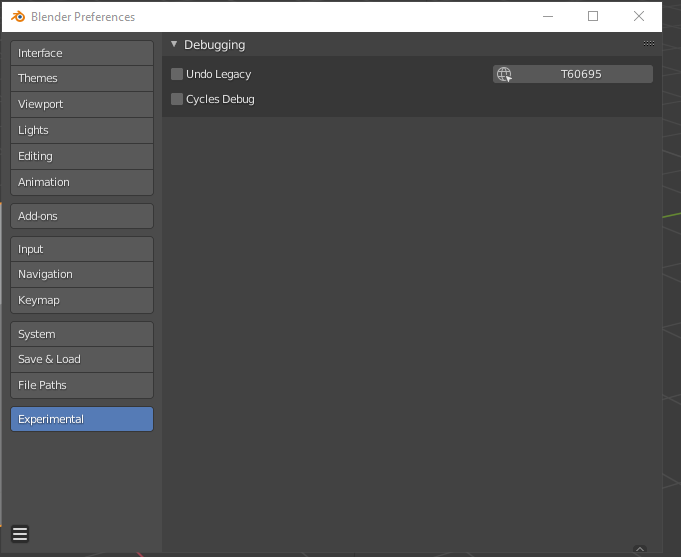Select the Experimental tab
This screenshot has width=681, height=557.
(82, 419)
